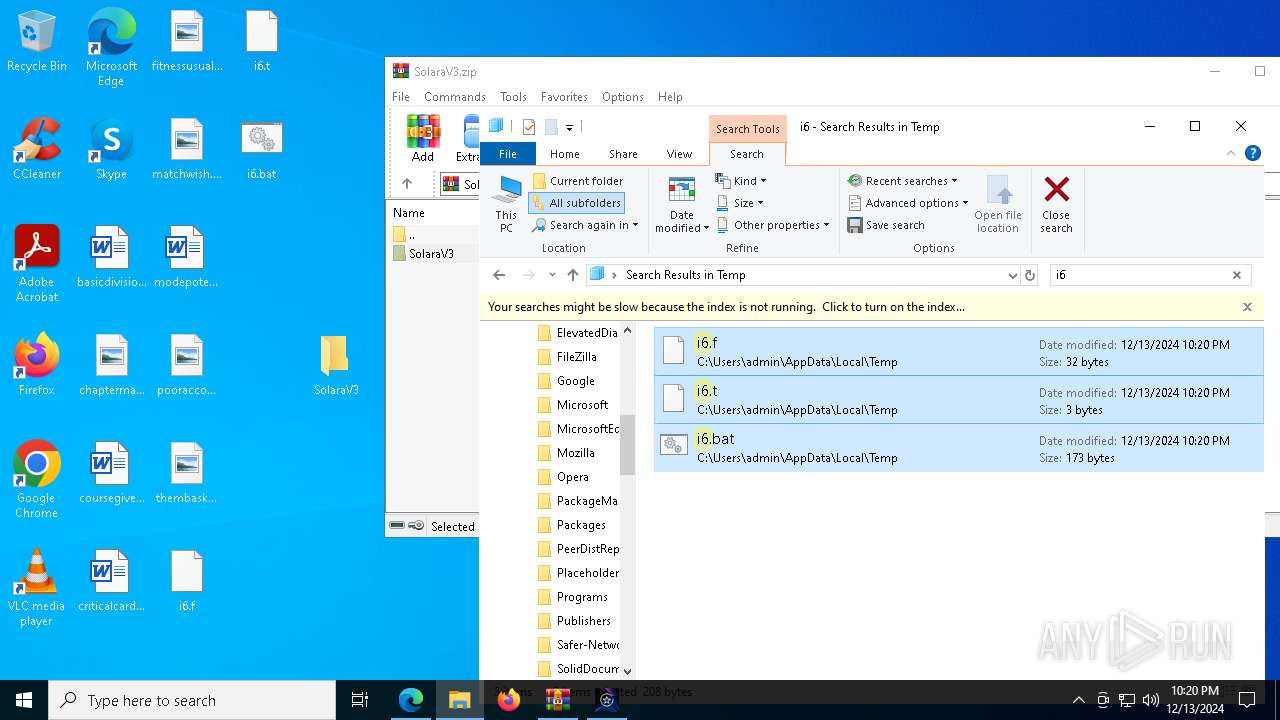
Task: Open Google Chrome desktop shortcut
Action: click(x=37, y=480)
